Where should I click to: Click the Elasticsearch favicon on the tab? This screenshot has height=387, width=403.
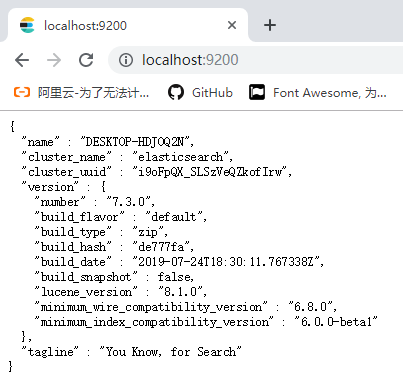coord(27,25)
